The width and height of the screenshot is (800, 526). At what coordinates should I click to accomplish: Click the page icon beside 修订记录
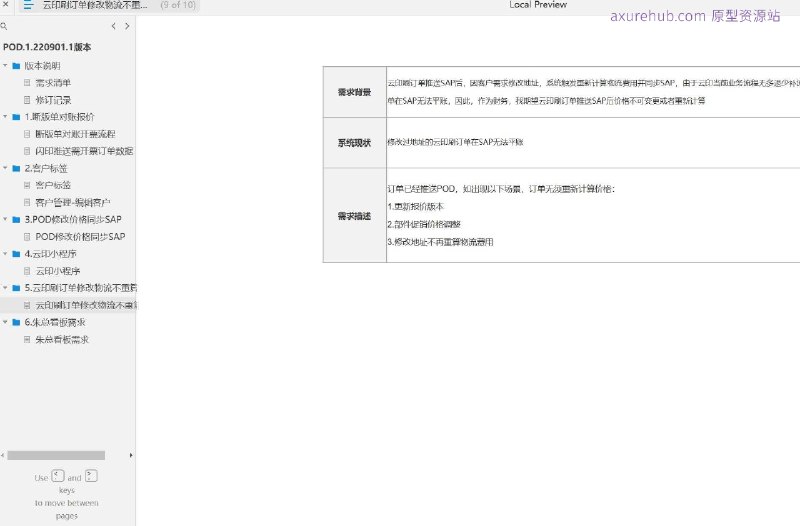tap(27, 100)
